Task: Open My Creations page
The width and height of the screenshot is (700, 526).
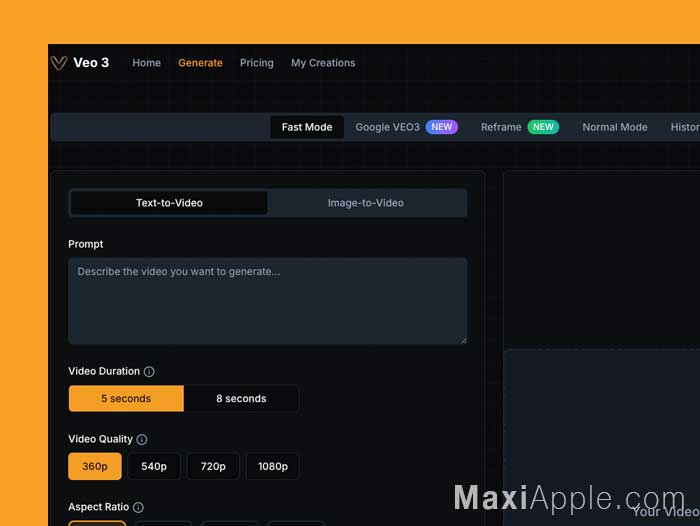Action: coord(323,63)
